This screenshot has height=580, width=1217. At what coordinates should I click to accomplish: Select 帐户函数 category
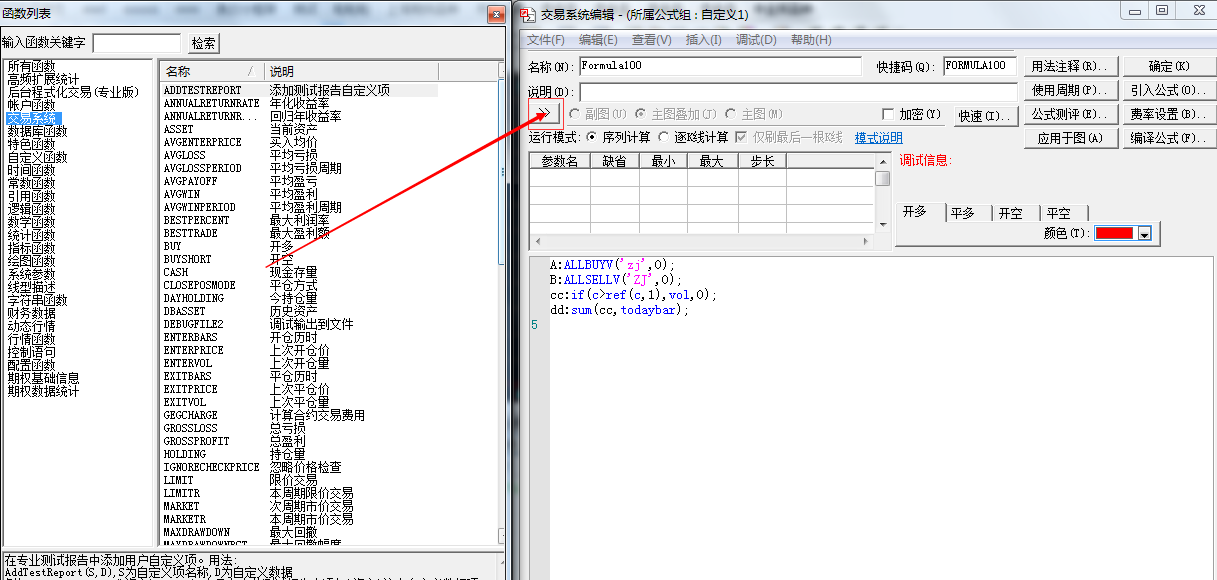(x=32, y=105)
